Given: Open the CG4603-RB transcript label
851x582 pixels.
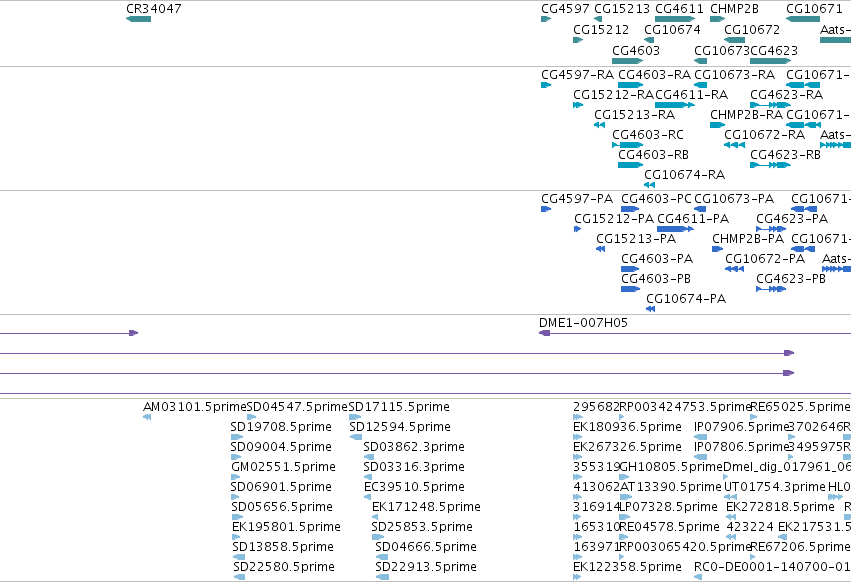Looking at the screenshot, I should click(653, 155).
